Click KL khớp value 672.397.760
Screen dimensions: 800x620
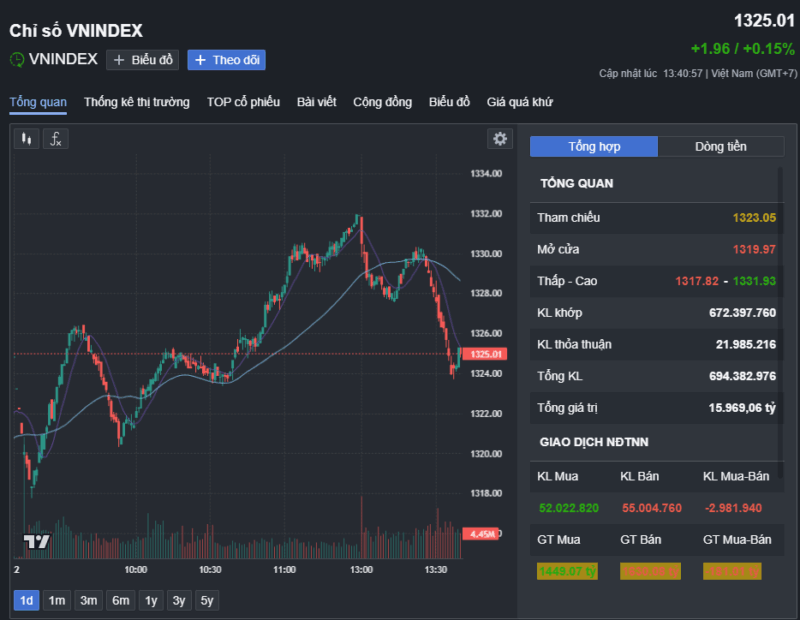click(x=742, y=313)
